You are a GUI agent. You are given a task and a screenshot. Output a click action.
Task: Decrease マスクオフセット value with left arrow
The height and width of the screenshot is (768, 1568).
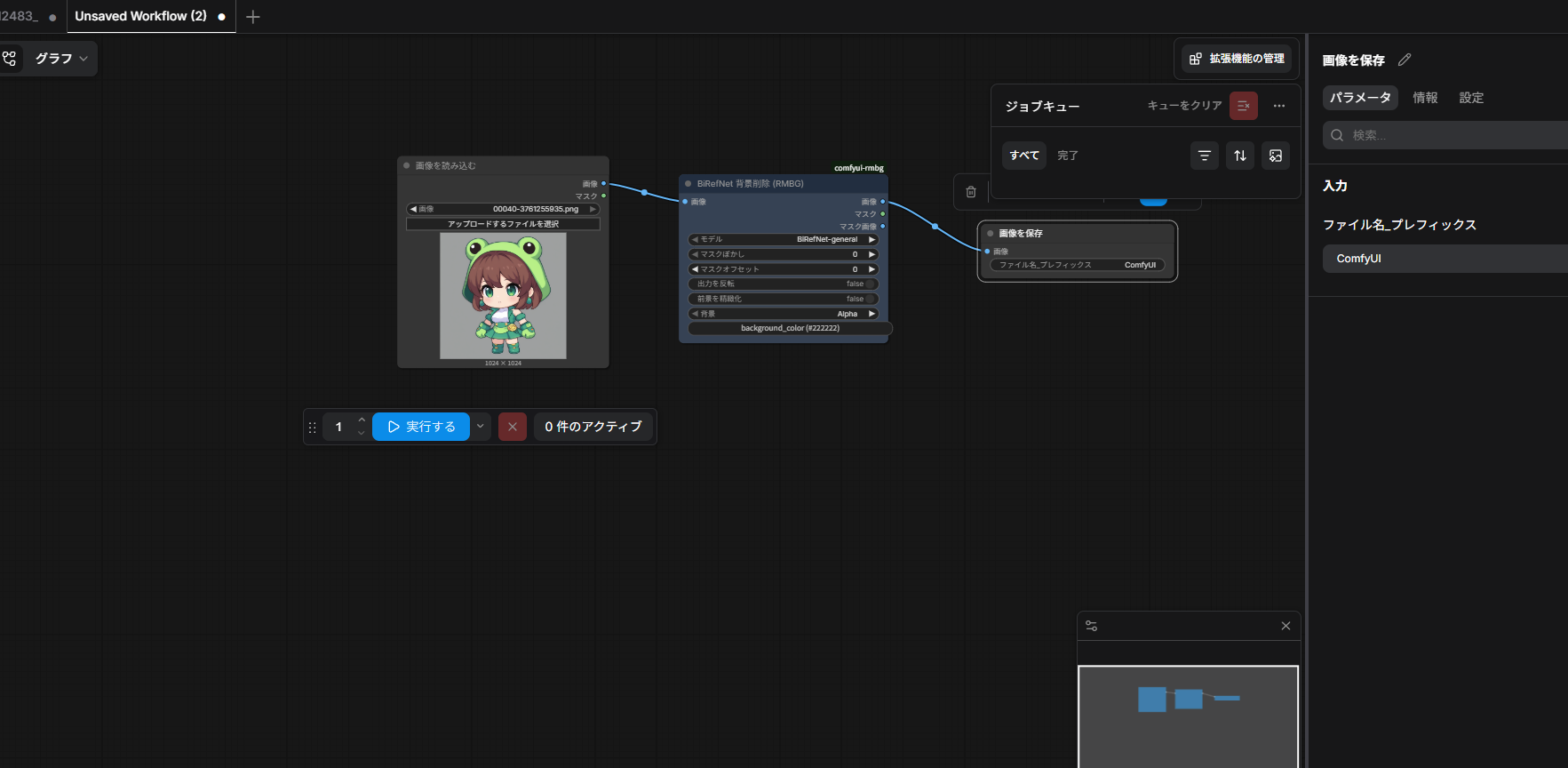coord(695,269)
